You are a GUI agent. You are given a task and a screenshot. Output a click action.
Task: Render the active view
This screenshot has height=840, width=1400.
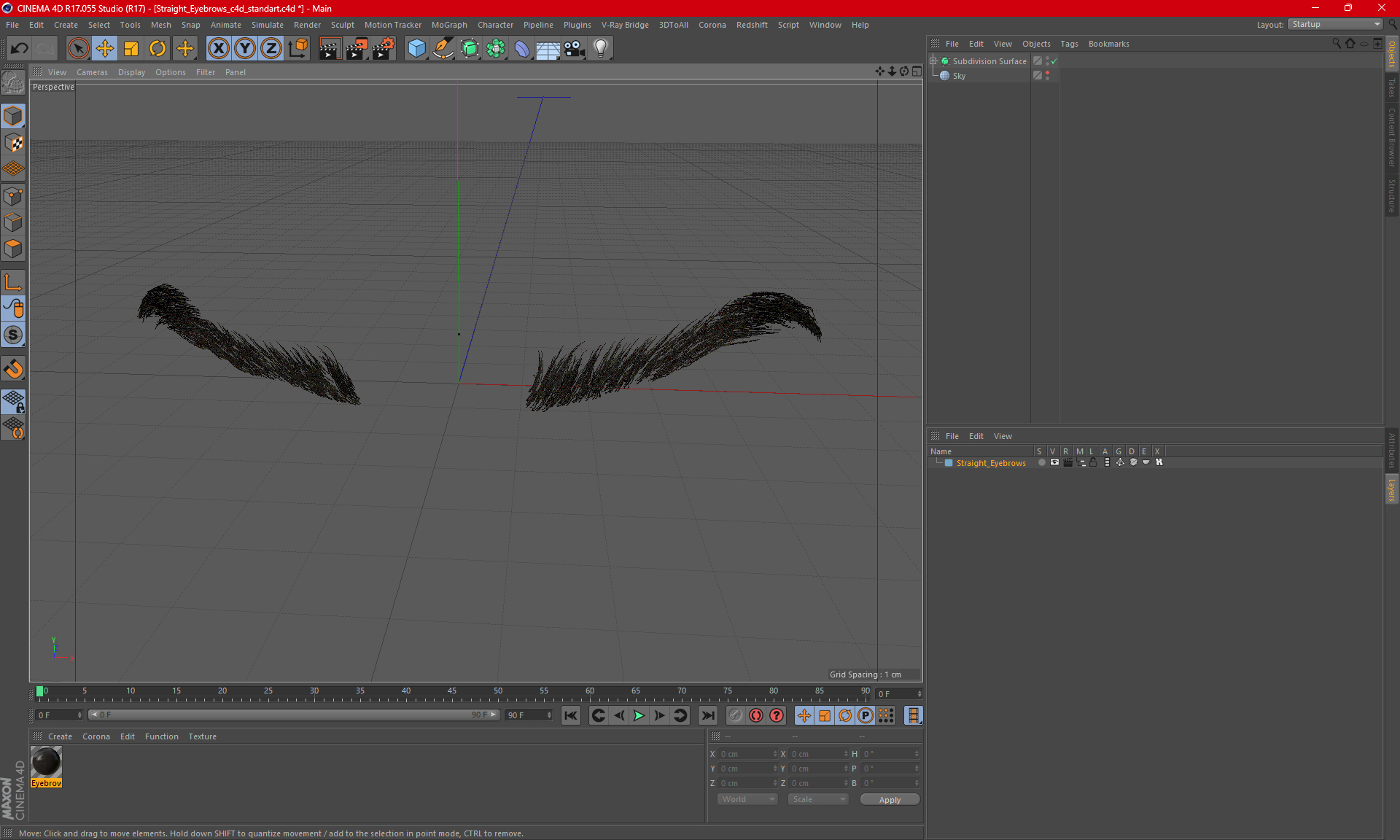(x=330, y=49)
